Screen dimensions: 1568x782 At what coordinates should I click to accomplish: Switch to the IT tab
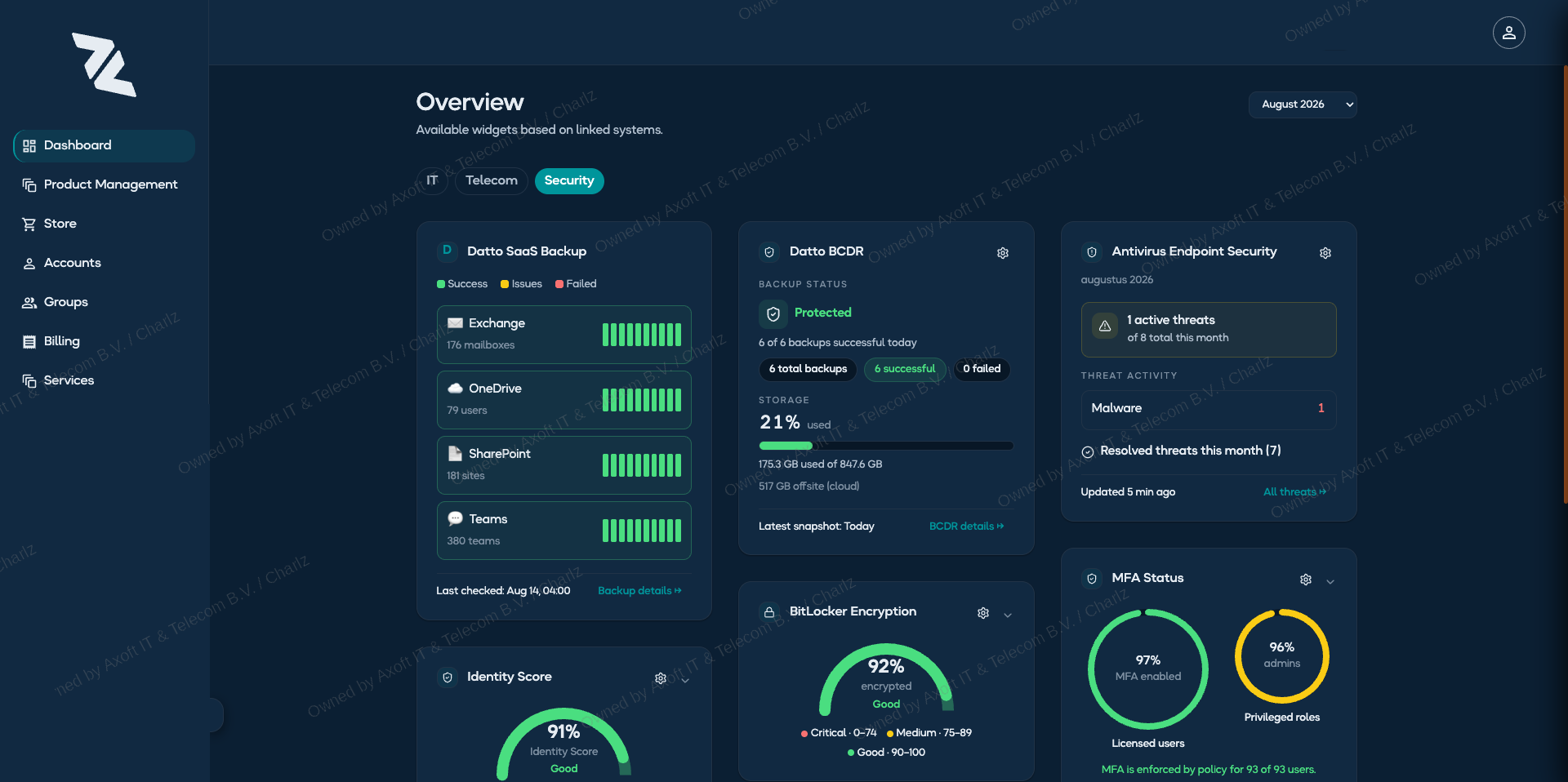(x=432, y=180)
